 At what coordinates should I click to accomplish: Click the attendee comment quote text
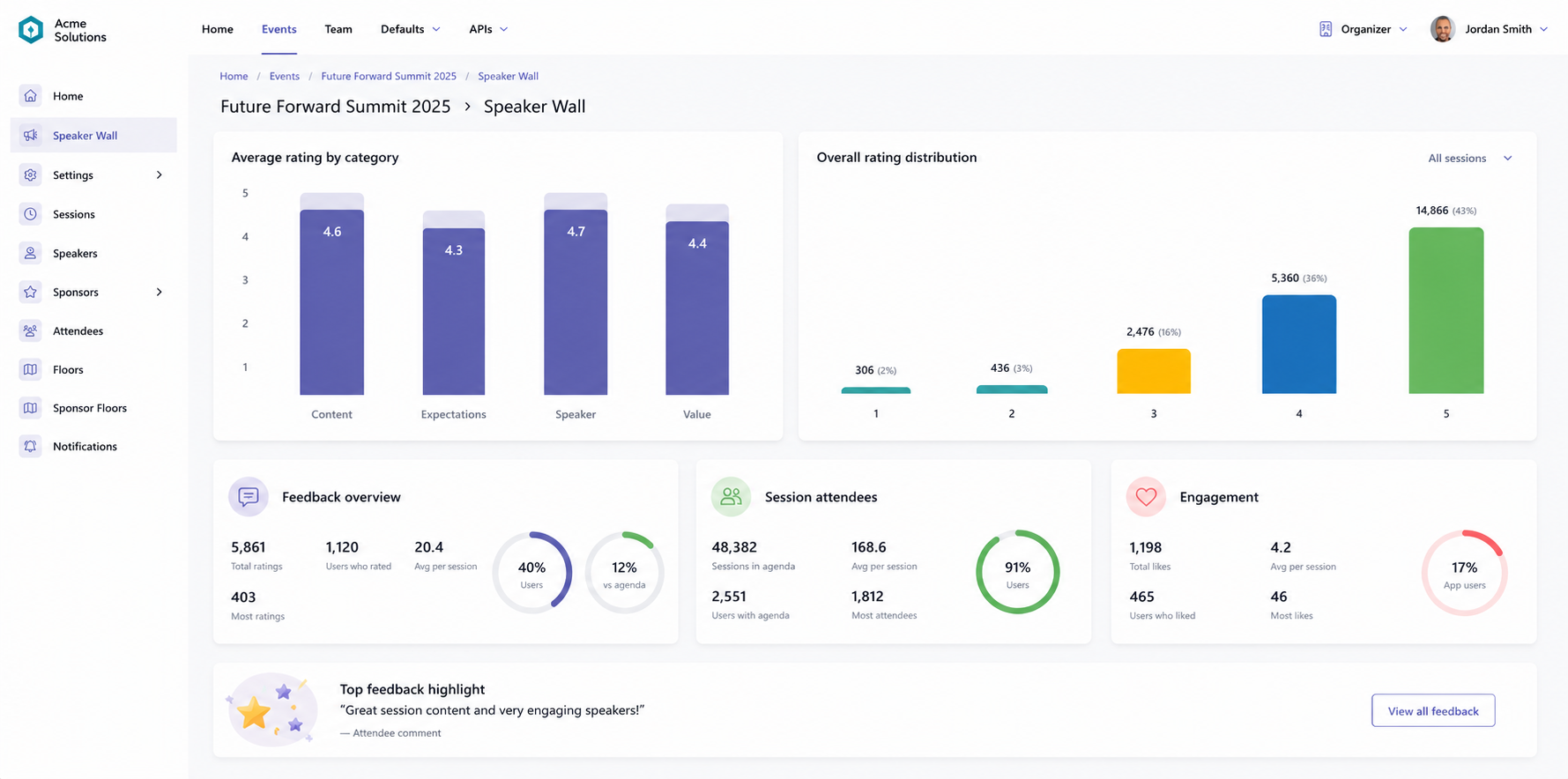[x=492, y=710]
